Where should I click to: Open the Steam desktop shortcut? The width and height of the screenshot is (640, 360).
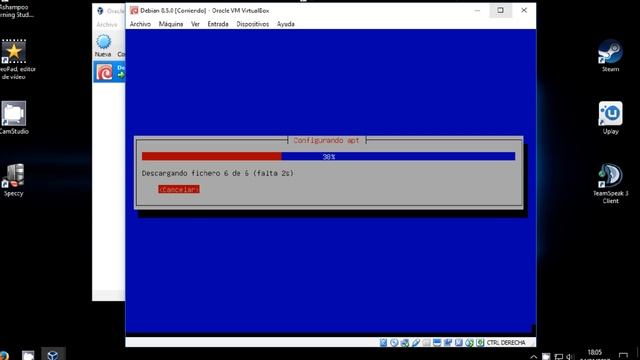pyautogui.click(x=610, y=56)
